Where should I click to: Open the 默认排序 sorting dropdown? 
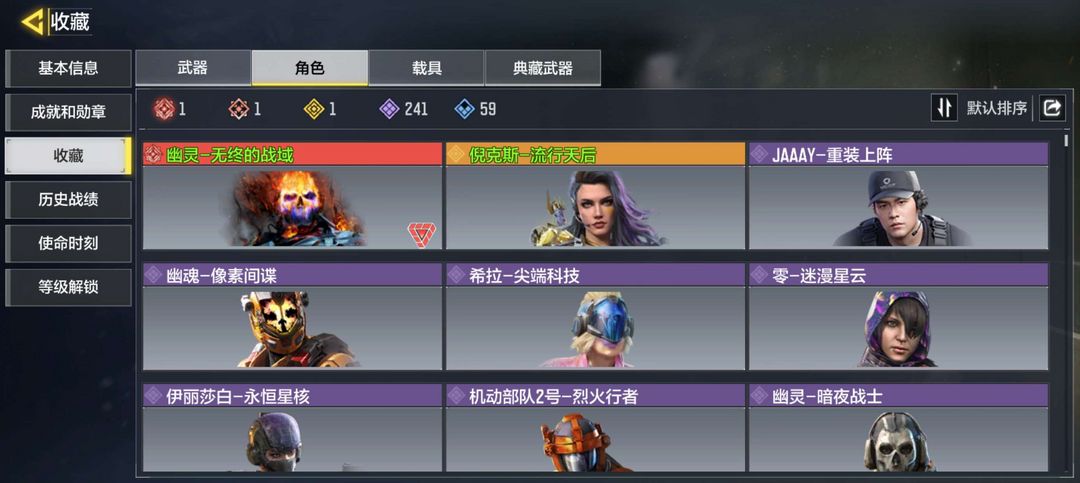[x=997, y=108]
